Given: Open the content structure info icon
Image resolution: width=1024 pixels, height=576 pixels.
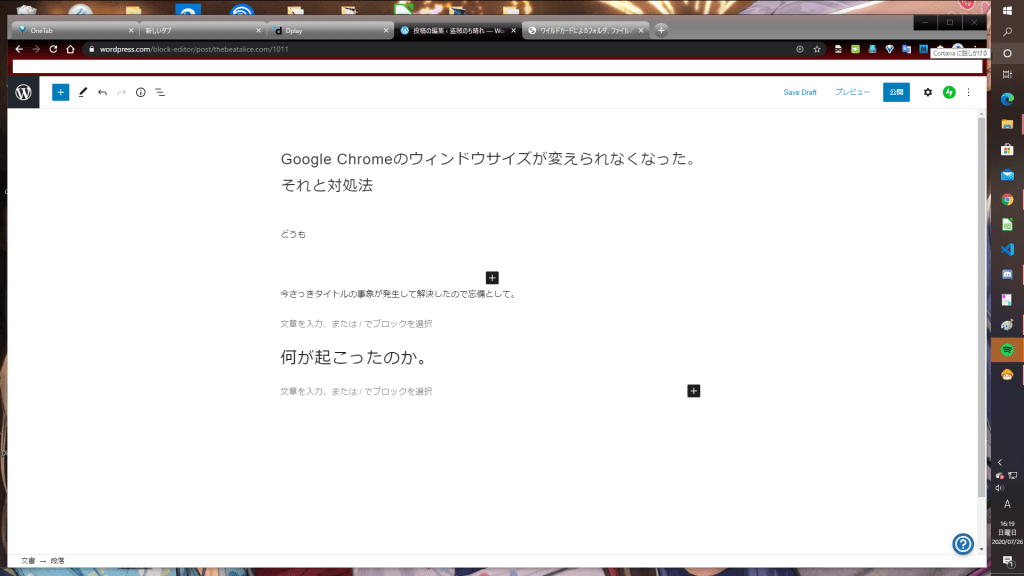Looking at the screenshot, I should point(140,92).
